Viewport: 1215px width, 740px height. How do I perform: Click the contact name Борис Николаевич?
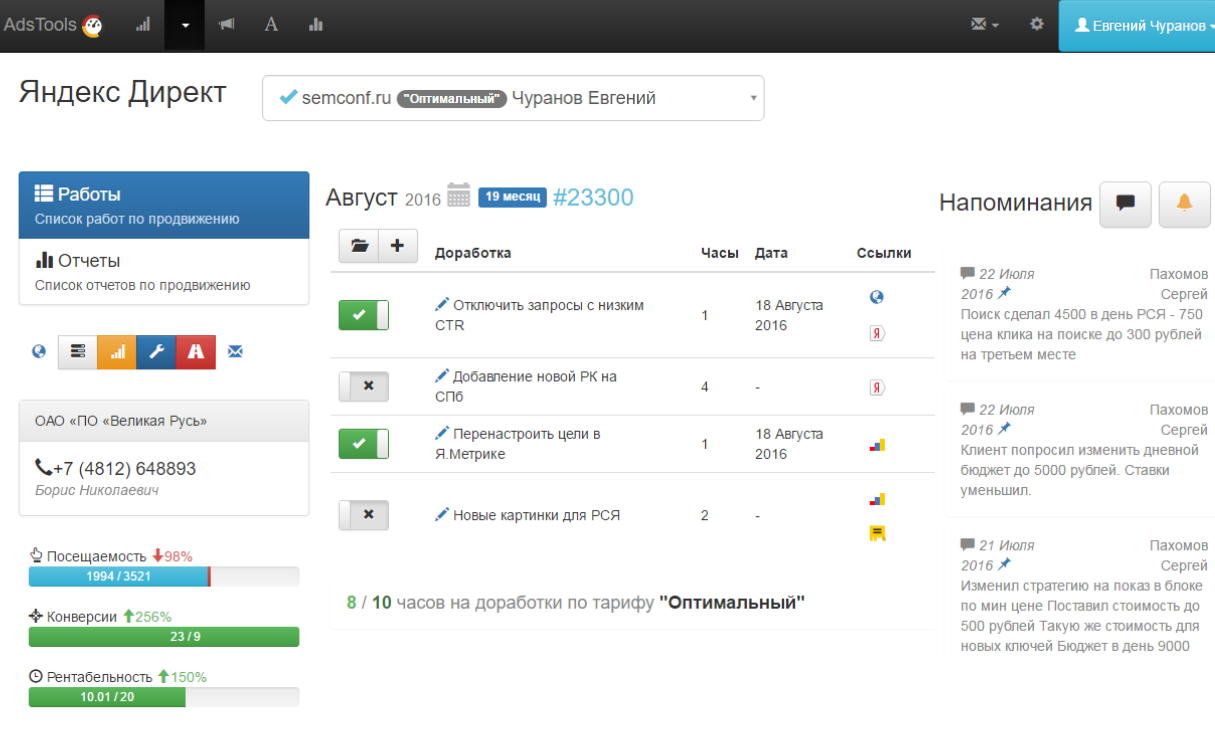pos(96,490)
